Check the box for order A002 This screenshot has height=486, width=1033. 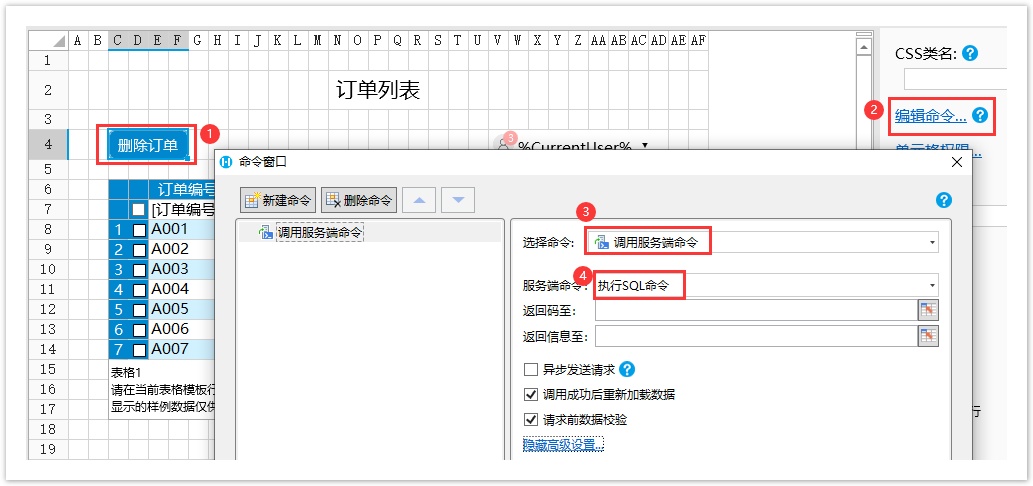pyautogui.click(x=139, y=250)
